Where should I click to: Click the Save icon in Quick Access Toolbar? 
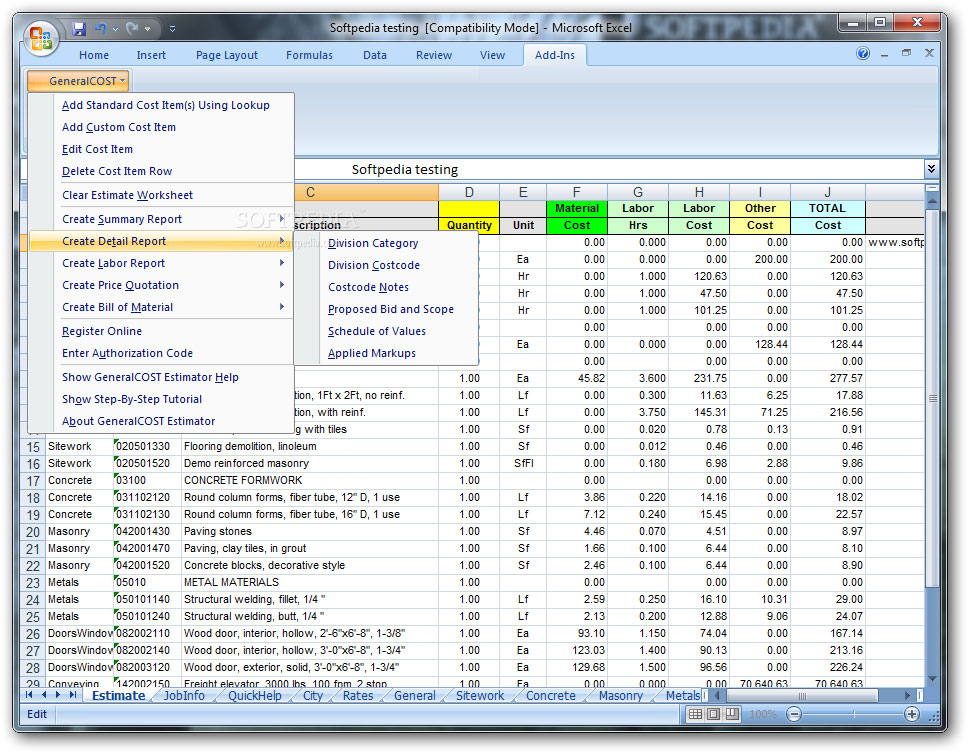[79, 29]
